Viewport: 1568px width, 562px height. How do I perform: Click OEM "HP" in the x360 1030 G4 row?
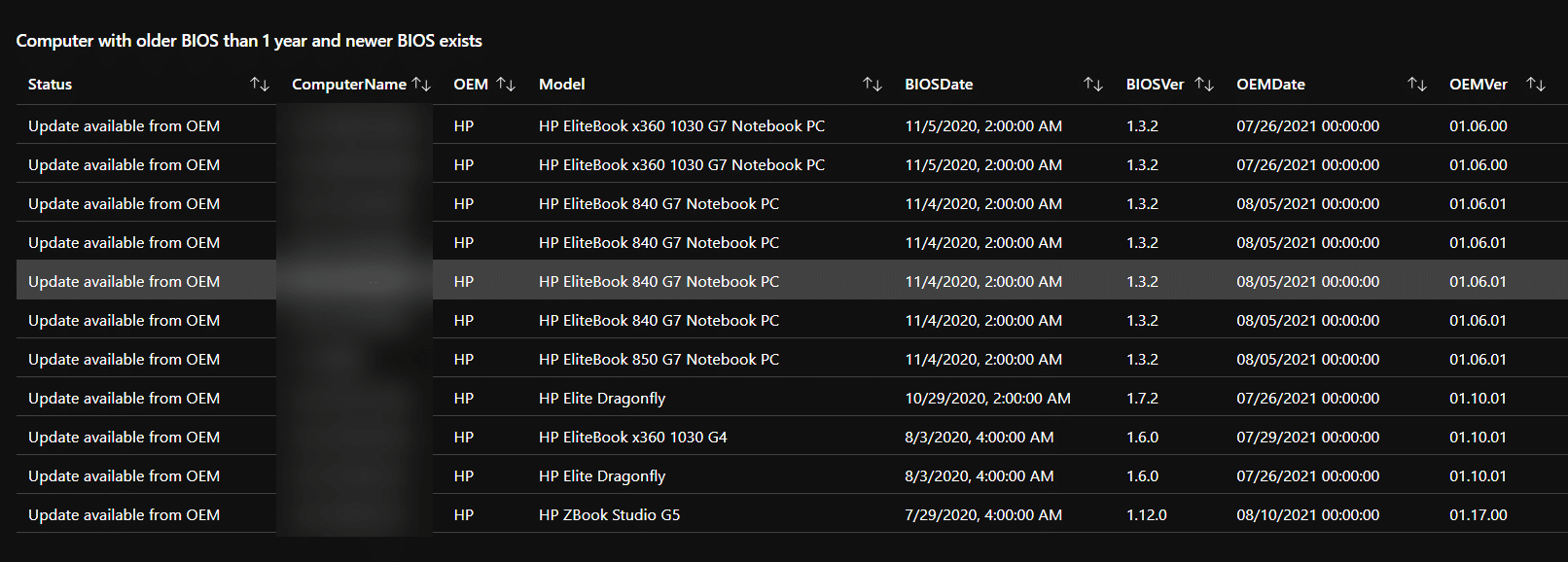pyautogui.click(x=464, y=438)
